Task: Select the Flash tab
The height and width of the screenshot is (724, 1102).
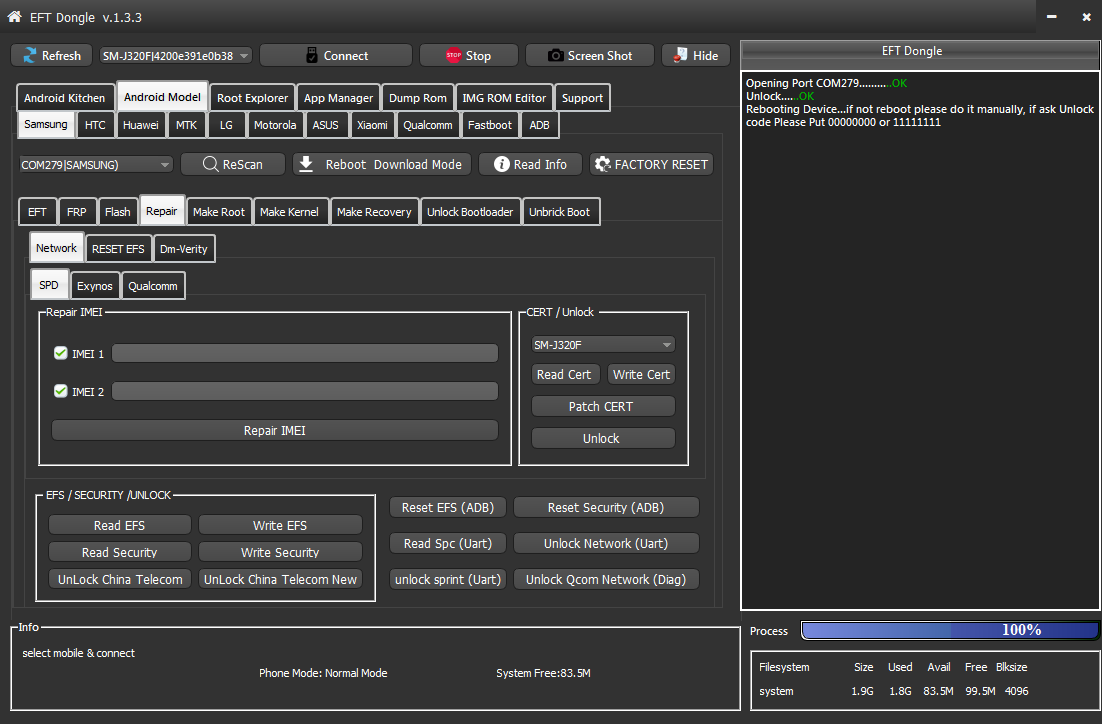Action: click(x=117, y=212)
